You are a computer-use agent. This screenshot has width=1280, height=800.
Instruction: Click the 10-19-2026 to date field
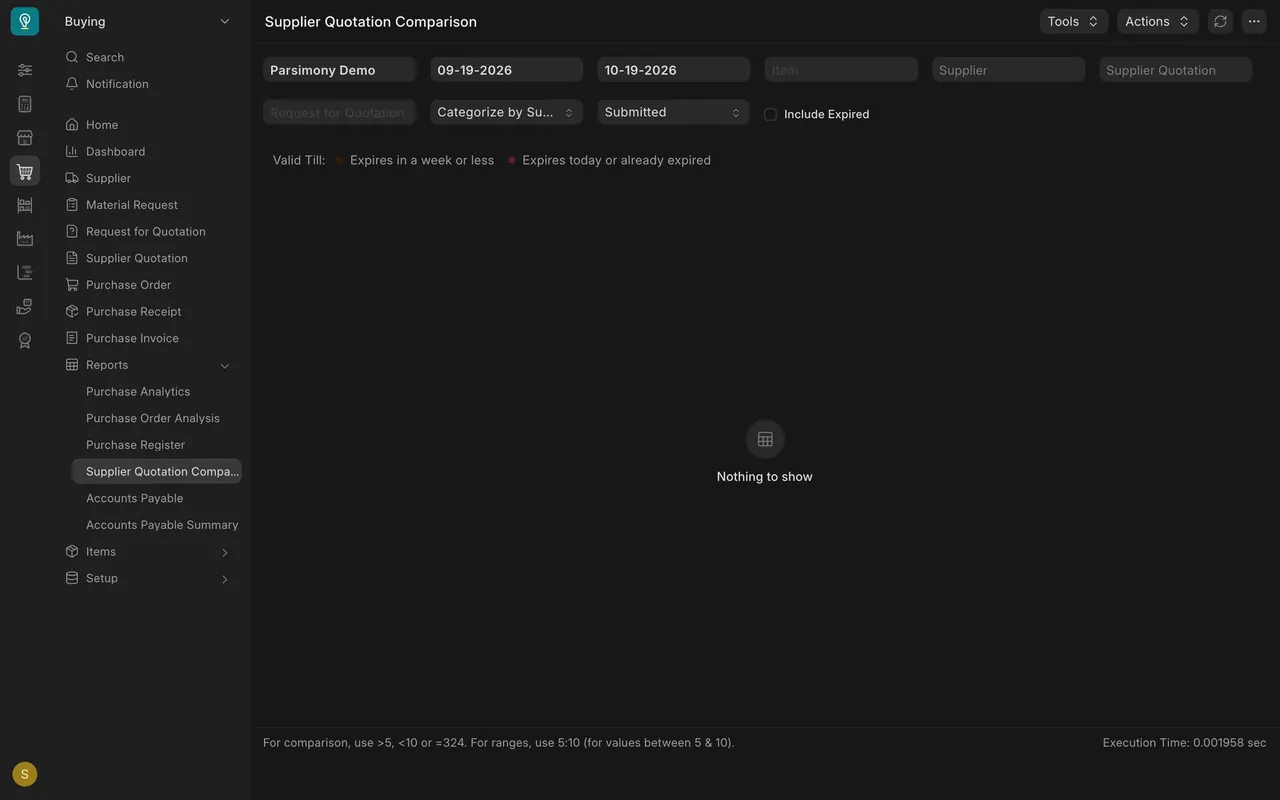click(674, 70)
